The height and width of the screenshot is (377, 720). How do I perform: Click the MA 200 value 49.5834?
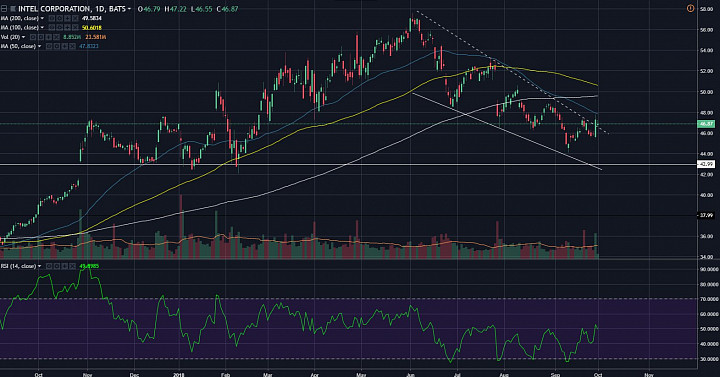coord(92,18)
